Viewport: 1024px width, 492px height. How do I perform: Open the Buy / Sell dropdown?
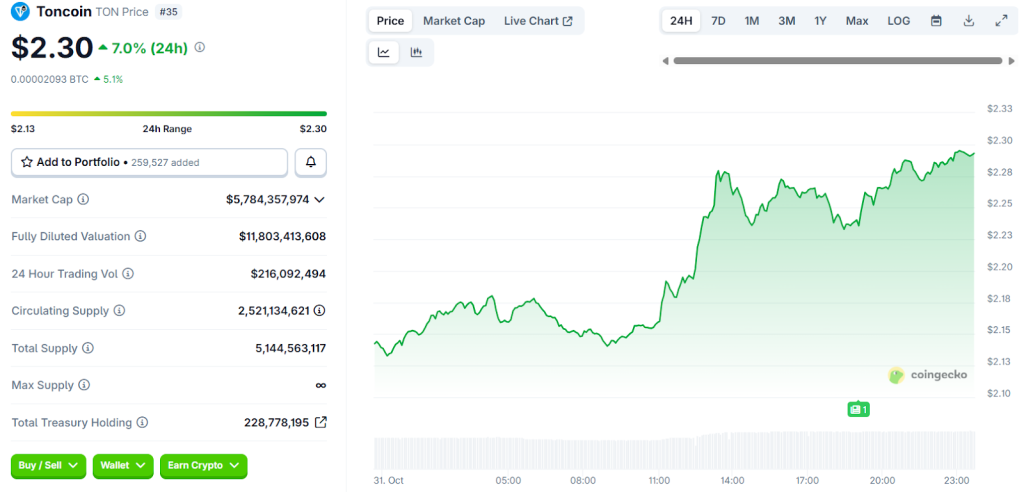click(48, 465)
